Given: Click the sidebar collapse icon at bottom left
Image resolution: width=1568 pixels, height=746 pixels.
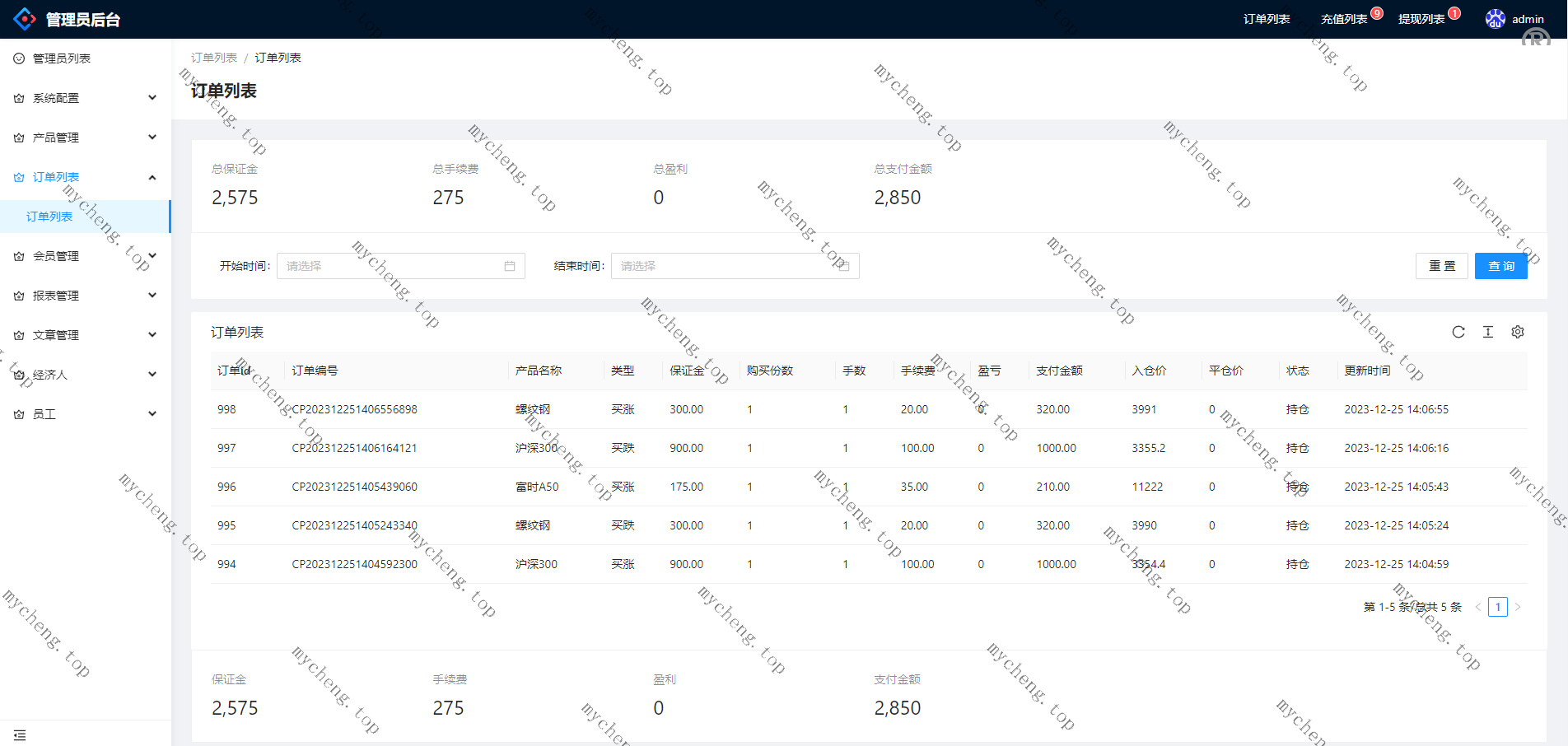Looking at the screenshot, I should 20,734.
